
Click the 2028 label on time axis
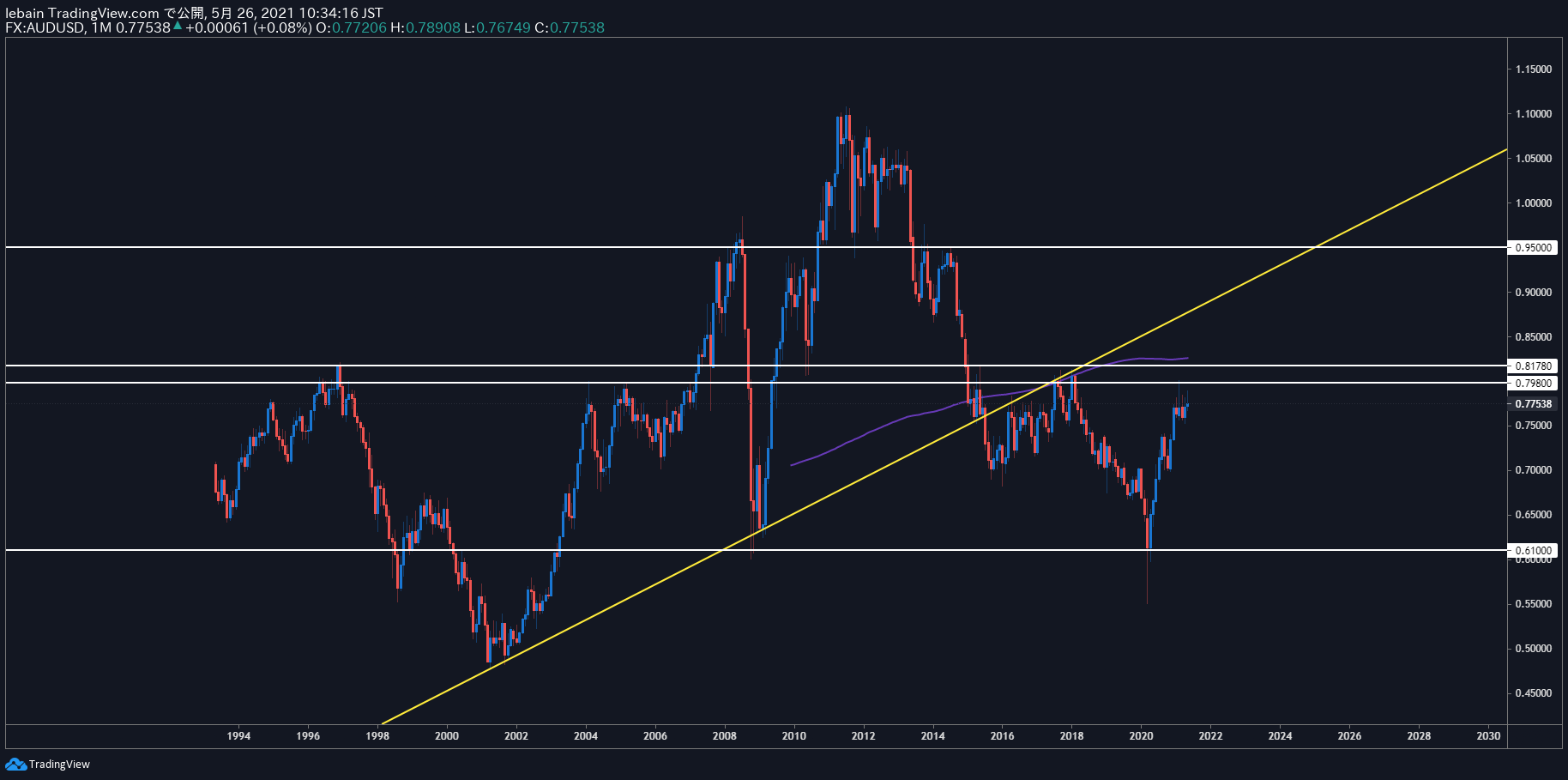1419,736
